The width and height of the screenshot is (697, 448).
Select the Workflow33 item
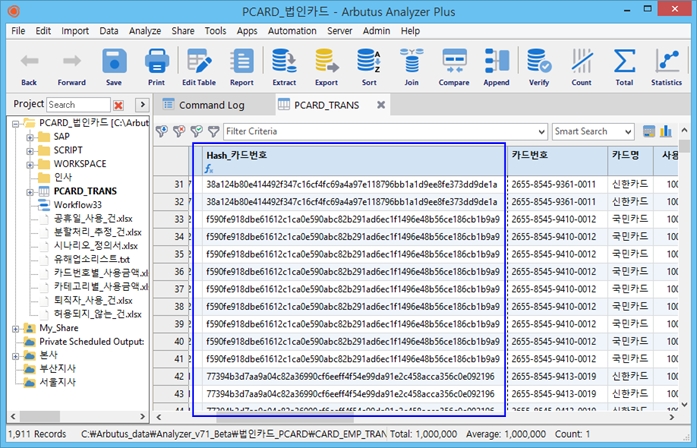tap(77, 205)
